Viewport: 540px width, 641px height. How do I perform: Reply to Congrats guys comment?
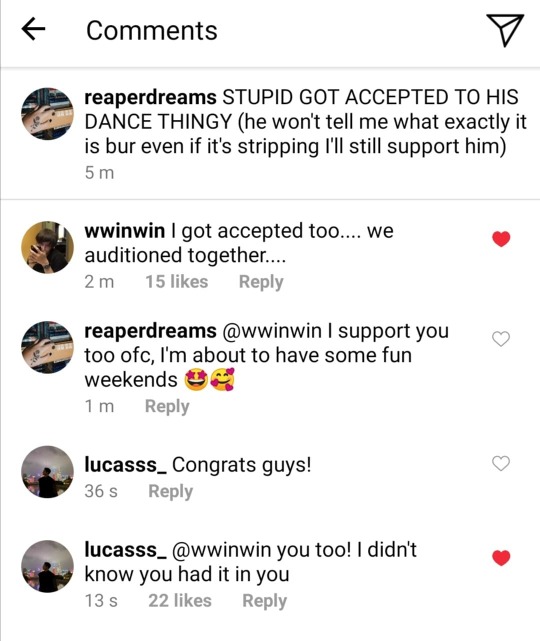pos(170,491)
